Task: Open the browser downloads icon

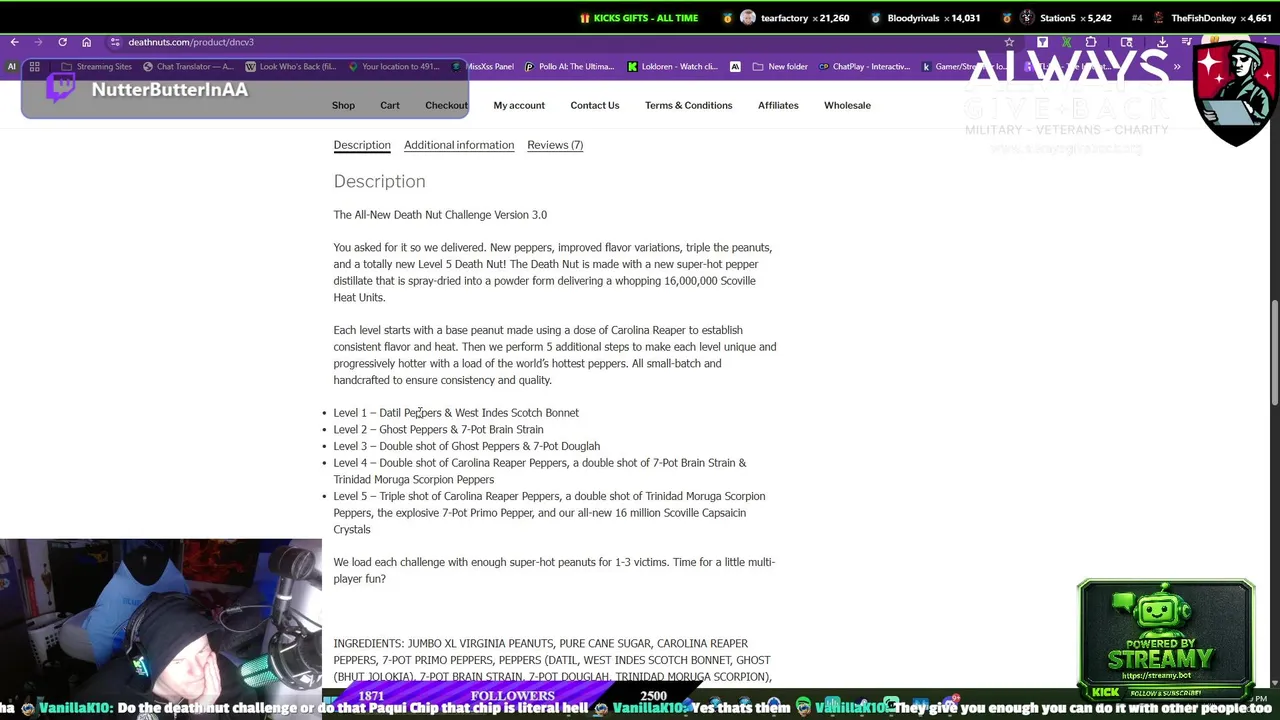Action: [x=1162, y=42]
